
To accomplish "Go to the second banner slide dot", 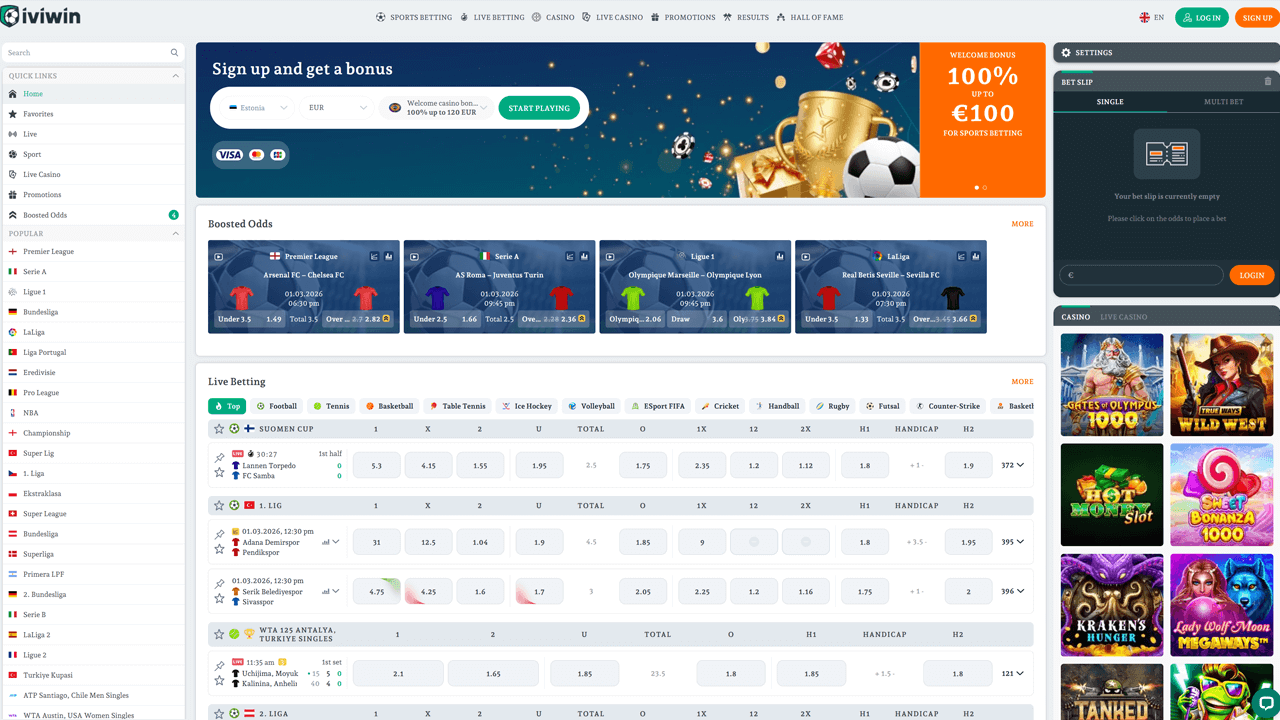I will (x=985, y=187).
